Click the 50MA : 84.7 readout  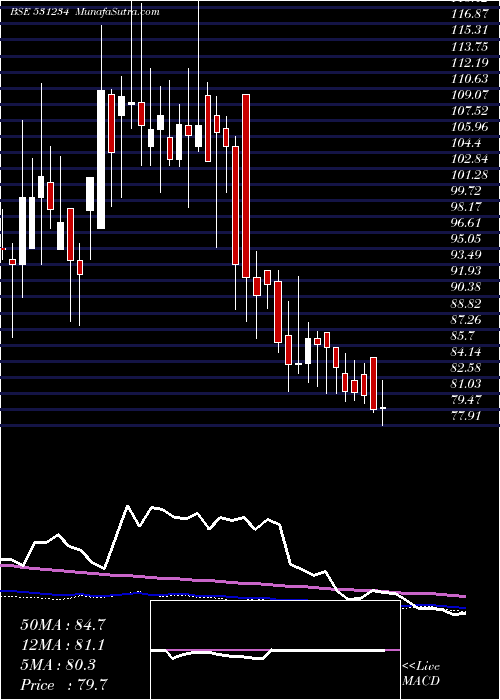(x=63, y=625)
